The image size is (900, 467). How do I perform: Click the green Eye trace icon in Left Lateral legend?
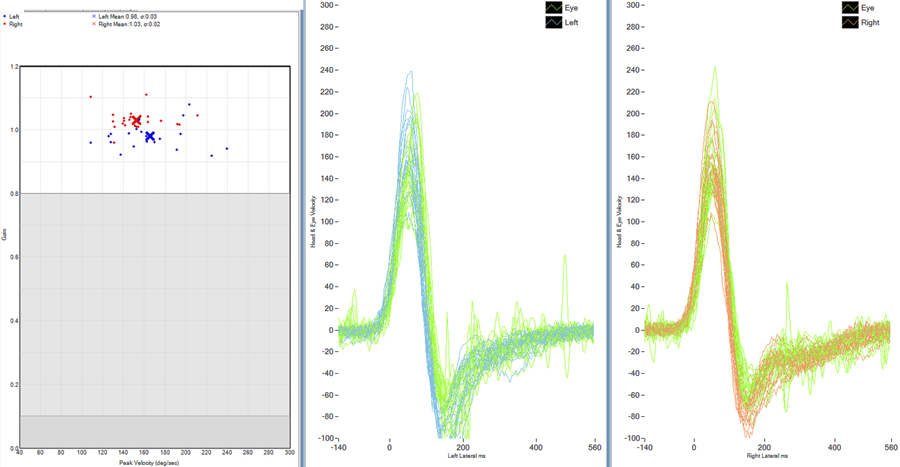[554, 8]
